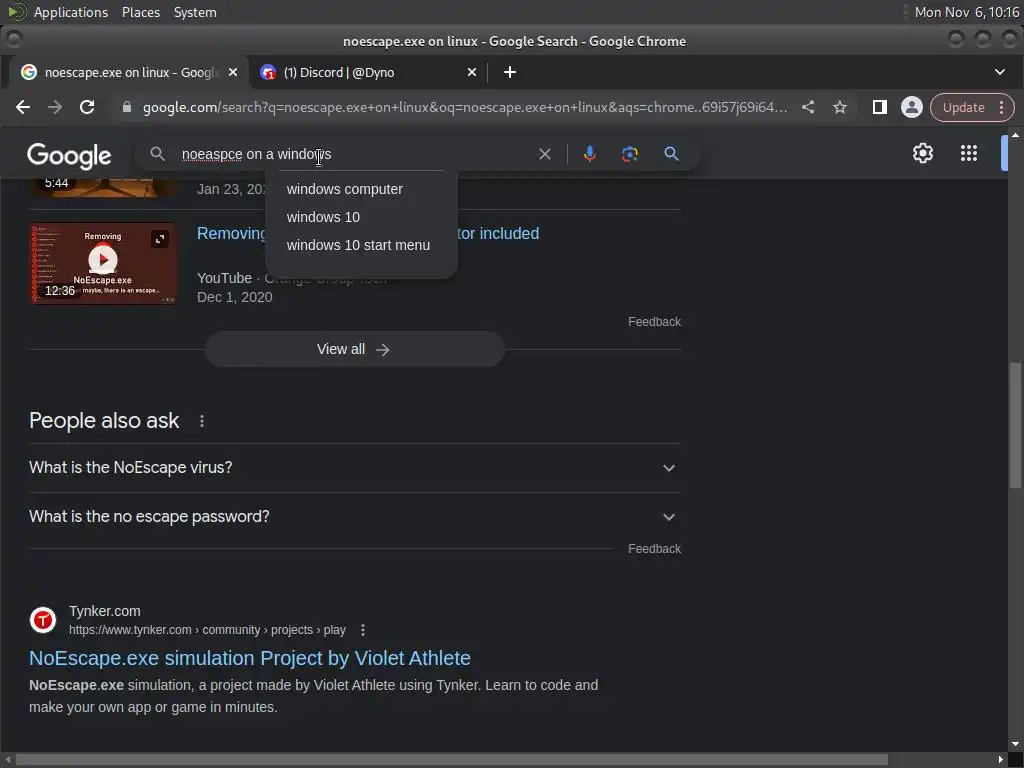Image resolution: width=1024 pixels, height=768 pixels.
Task: Click the address bar URL text
Action: coord(464,107)
